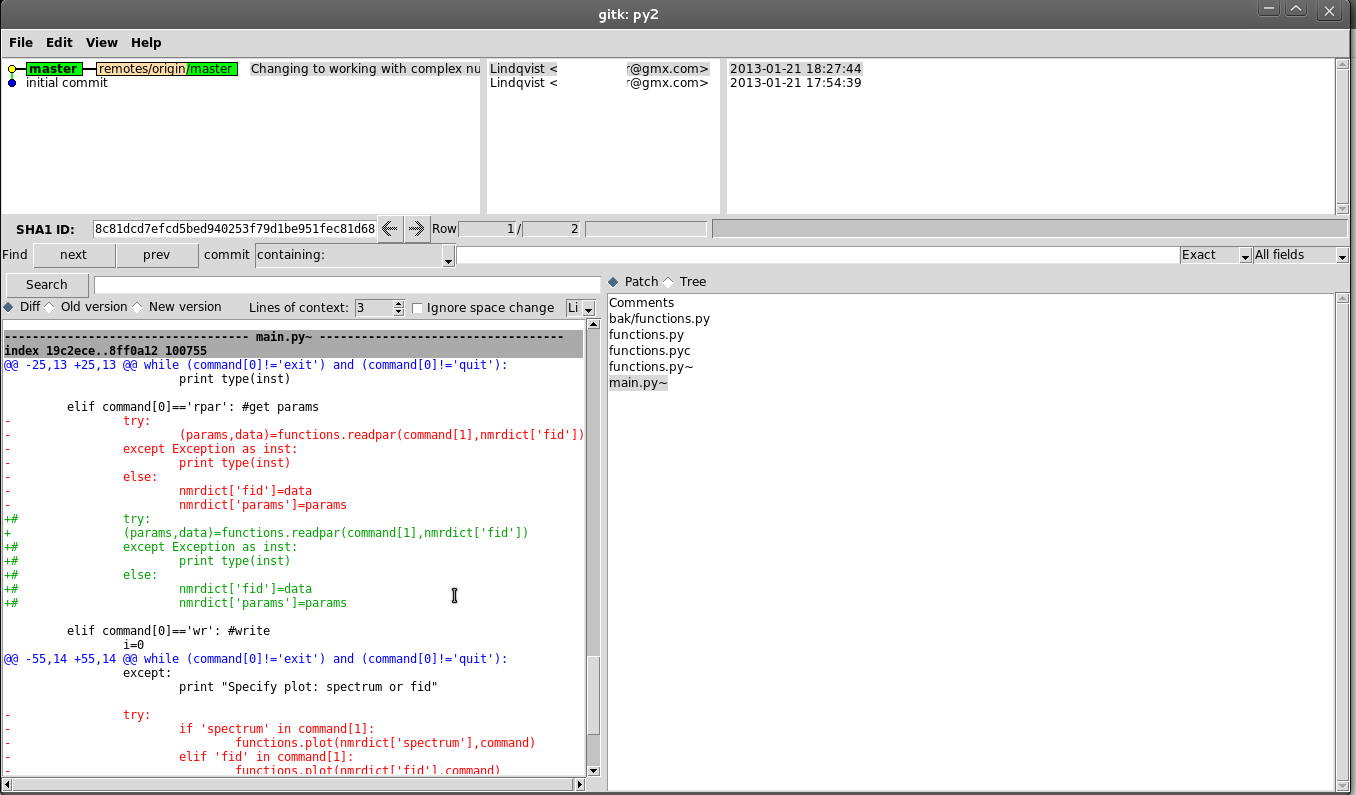Click the diff horizontal scrollbar left arrow
The height and width of the screenshot is (795, 1356).
pyautogui.click(x=9, y=785)
